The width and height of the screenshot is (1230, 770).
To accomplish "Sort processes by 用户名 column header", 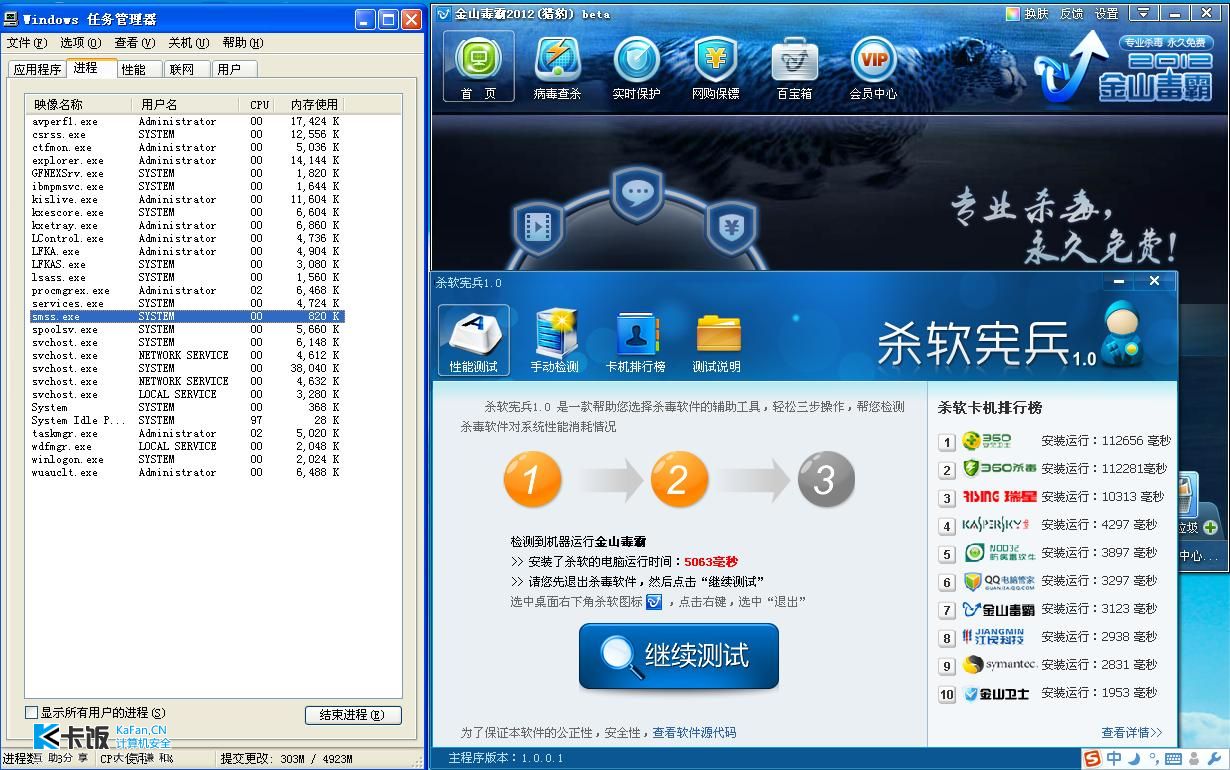I will point(185,104).
